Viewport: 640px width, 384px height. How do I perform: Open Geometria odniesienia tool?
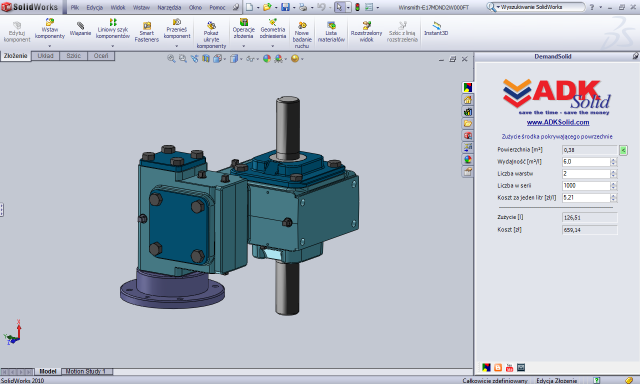click(273, 29)
